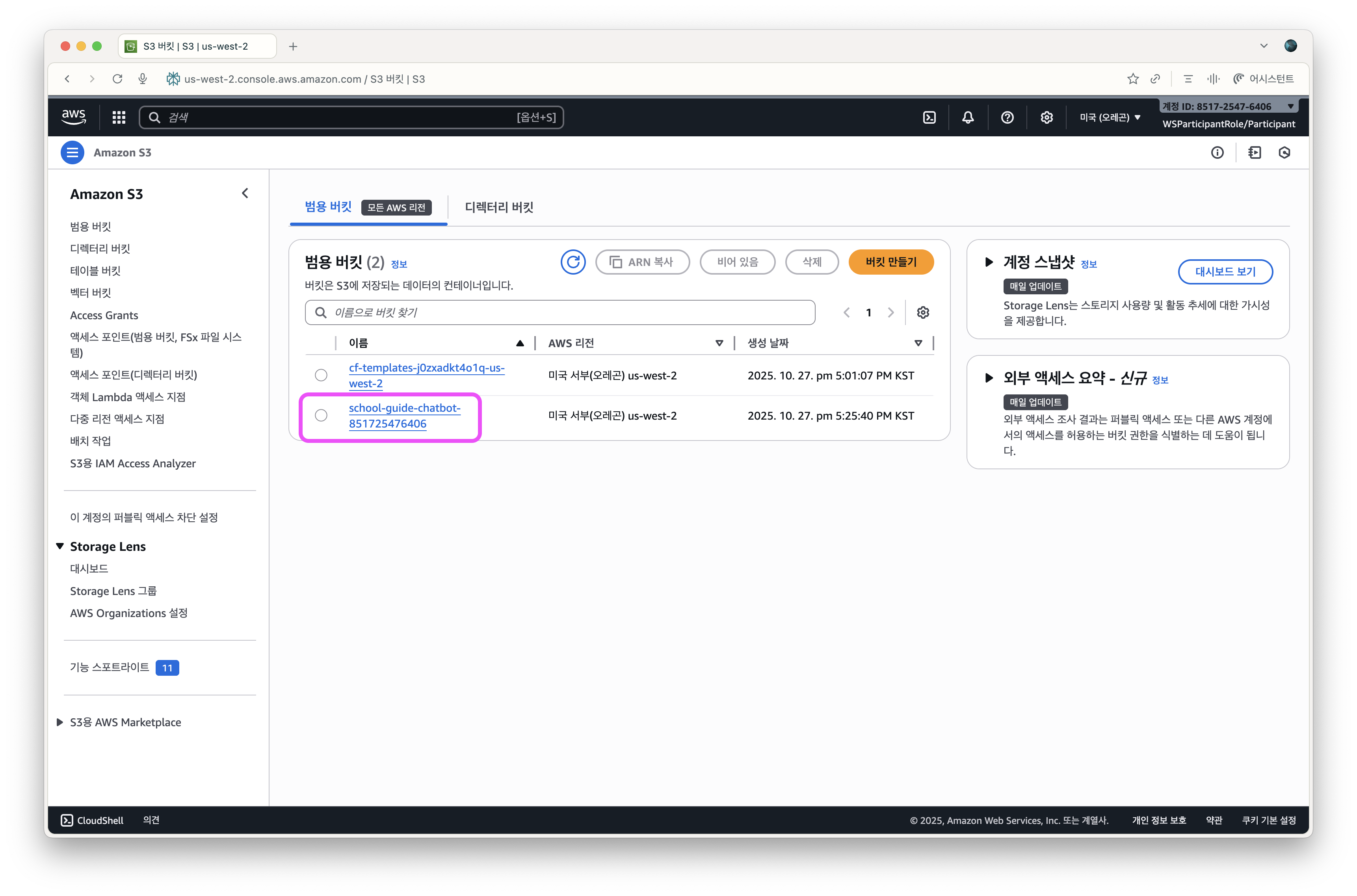
Task: Open 테이블 버킷 in sidebar
Action: pos(95,270)
